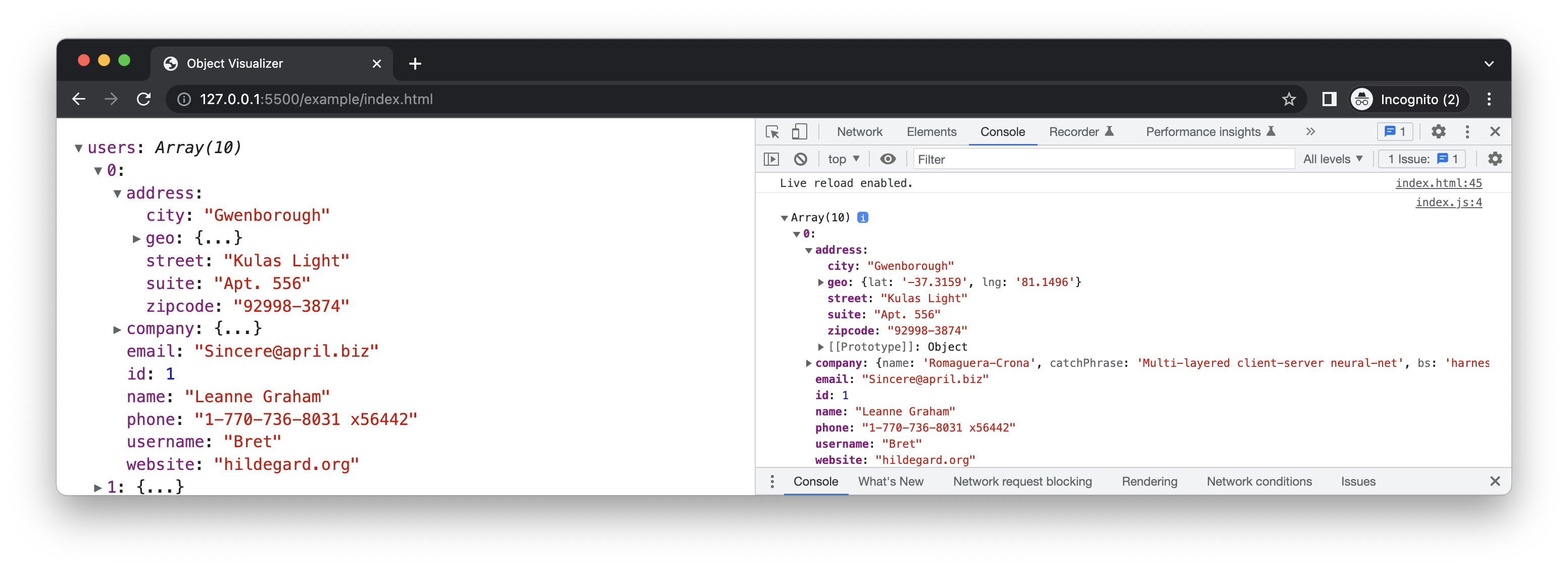This screenshot has height=570, width=1568.
Task: Show the console sidebar panel icon
Action: 771,159
